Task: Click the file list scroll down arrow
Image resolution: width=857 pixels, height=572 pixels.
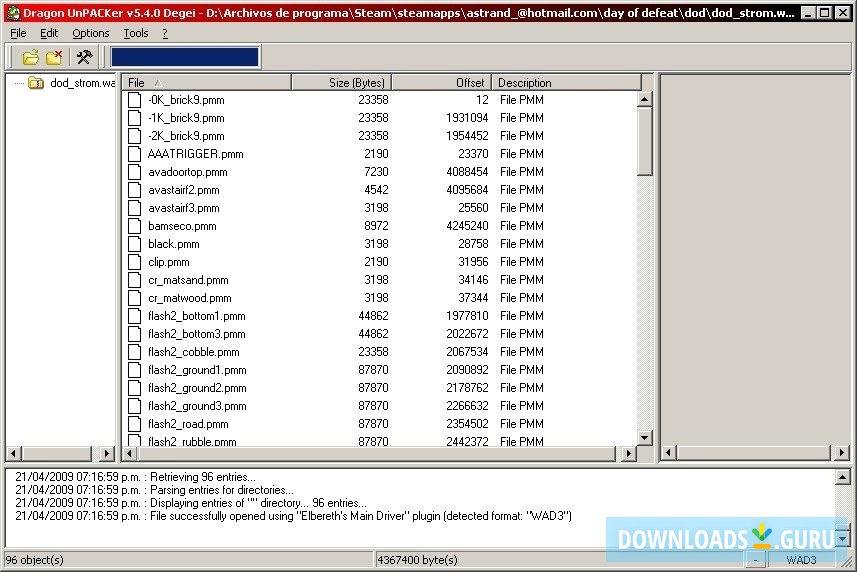Action: tap(645, 438)
